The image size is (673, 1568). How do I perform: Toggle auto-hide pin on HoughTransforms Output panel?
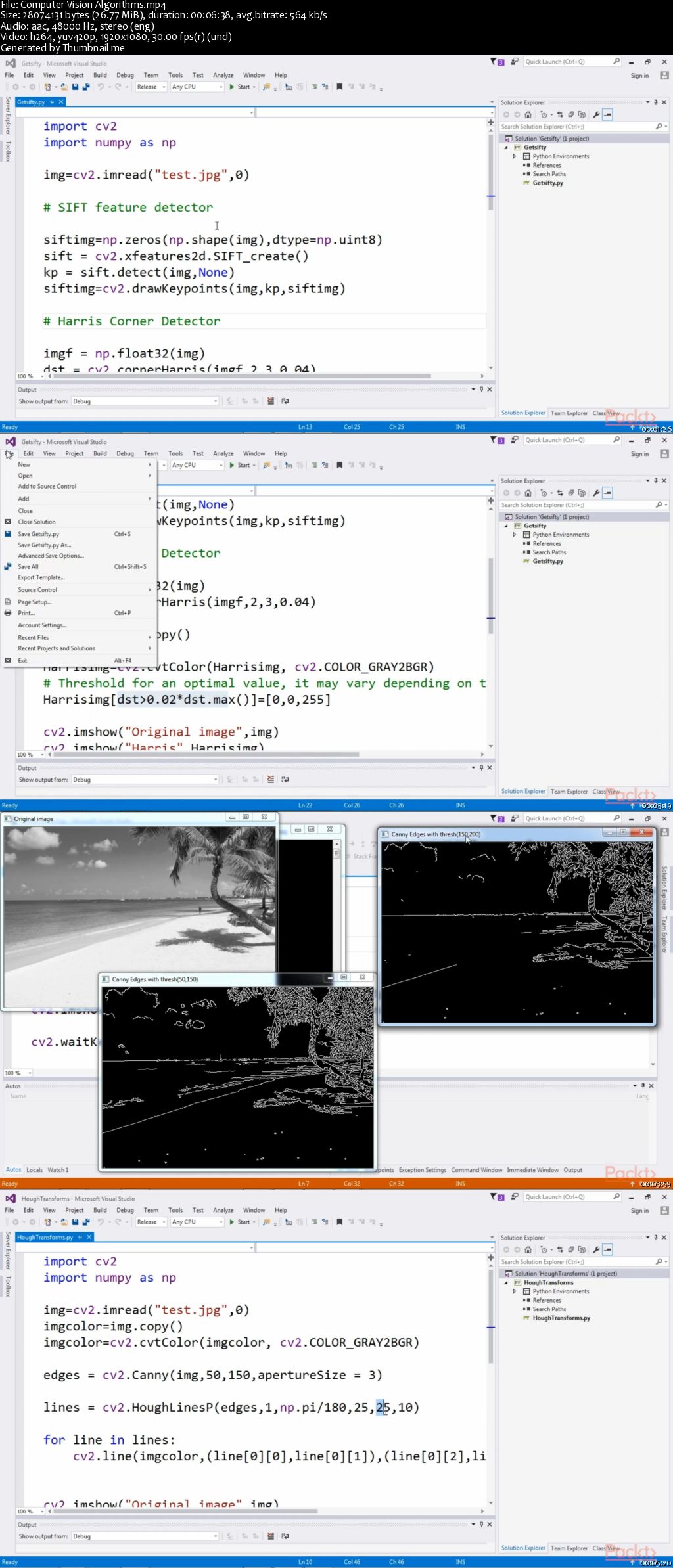tap(481, 1524)
